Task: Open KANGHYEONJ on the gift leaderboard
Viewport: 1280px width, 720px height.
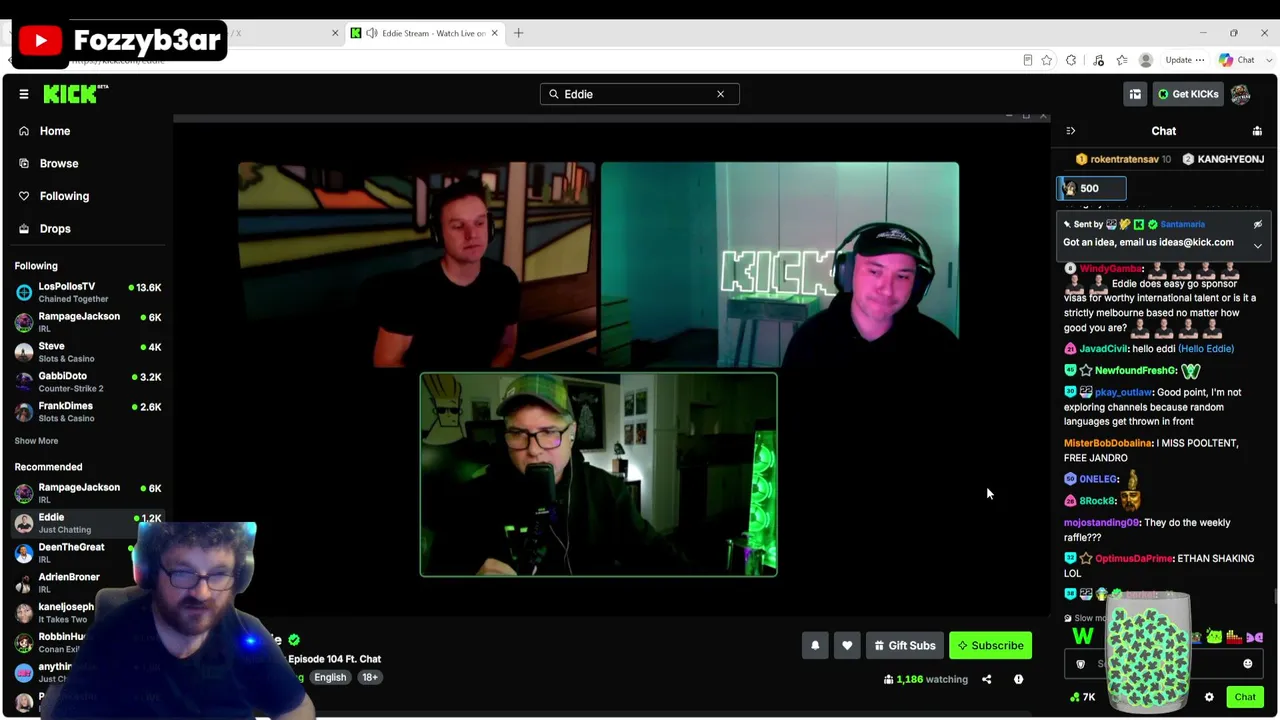Action: point(1223,159)
